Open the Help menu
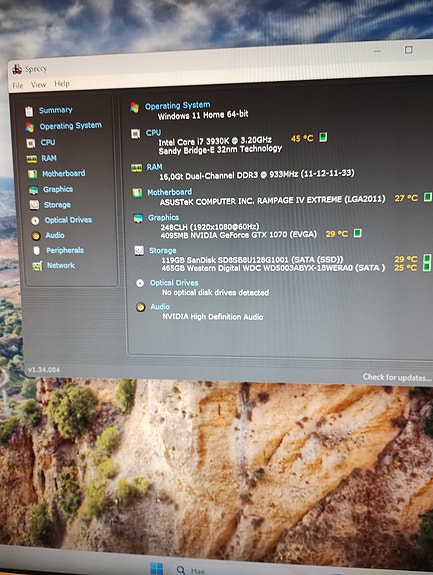 click(62, 84)
